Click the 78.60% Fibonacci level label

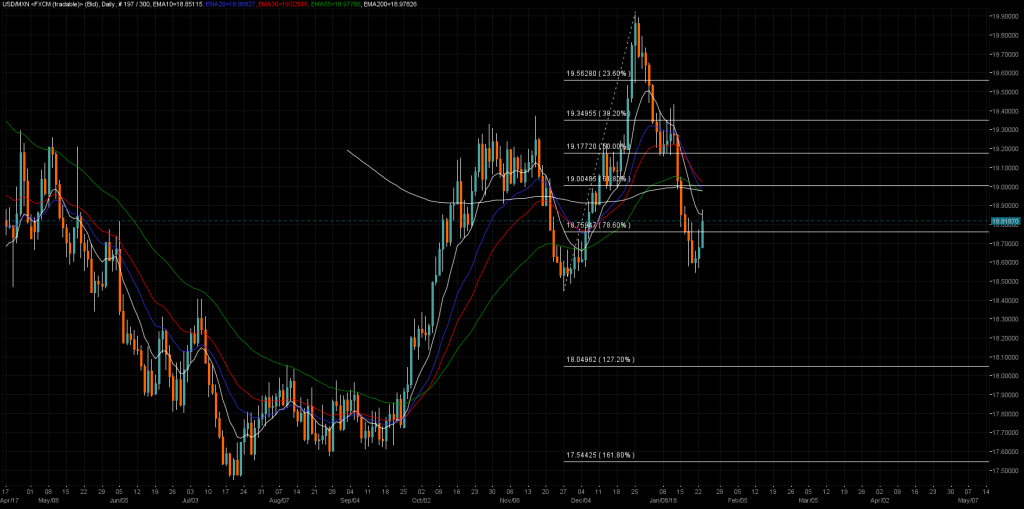[596, 226]
